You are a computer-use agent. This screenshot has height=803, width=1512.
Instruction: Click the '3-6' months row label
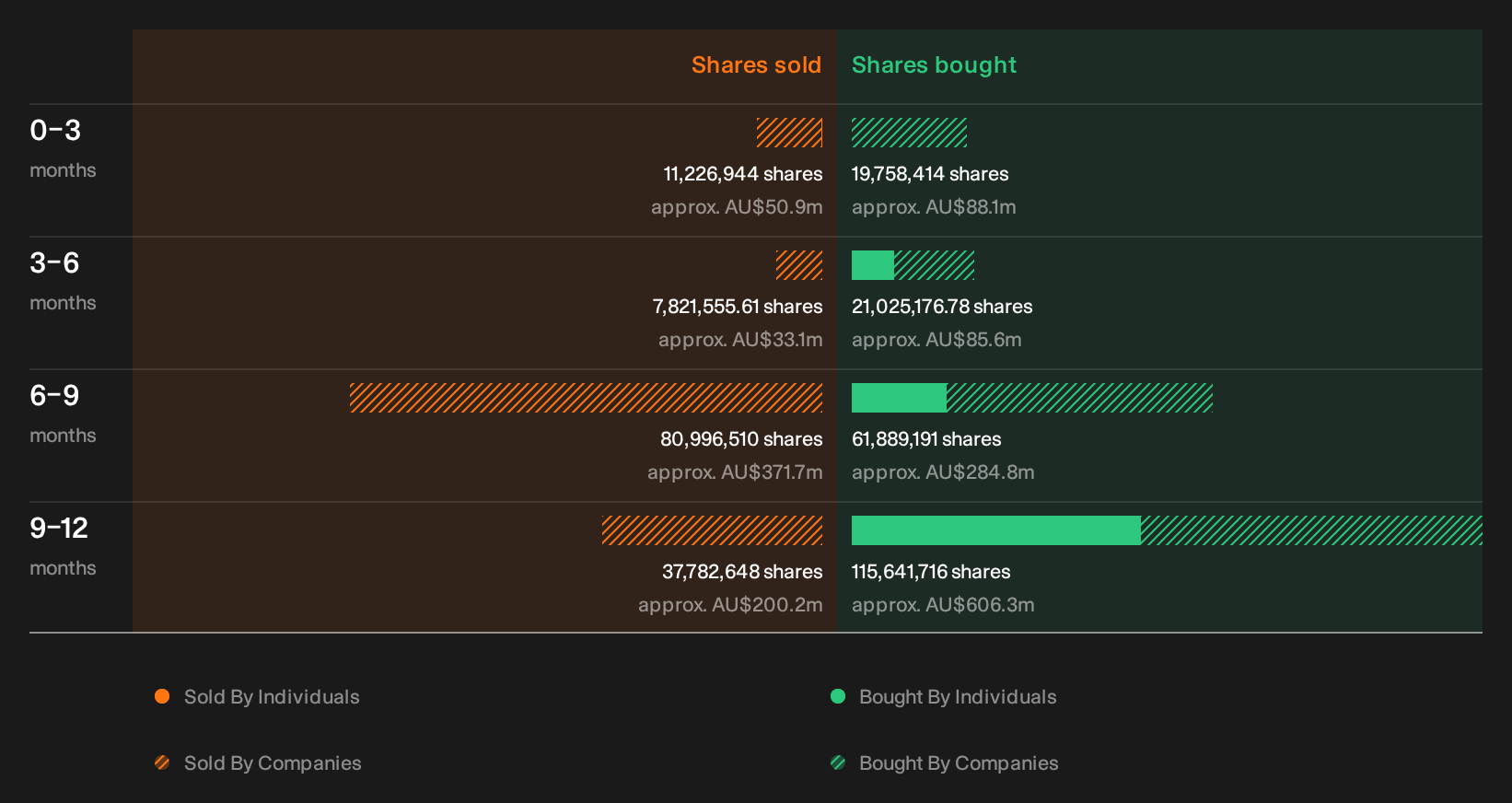(x=54, y=263)
